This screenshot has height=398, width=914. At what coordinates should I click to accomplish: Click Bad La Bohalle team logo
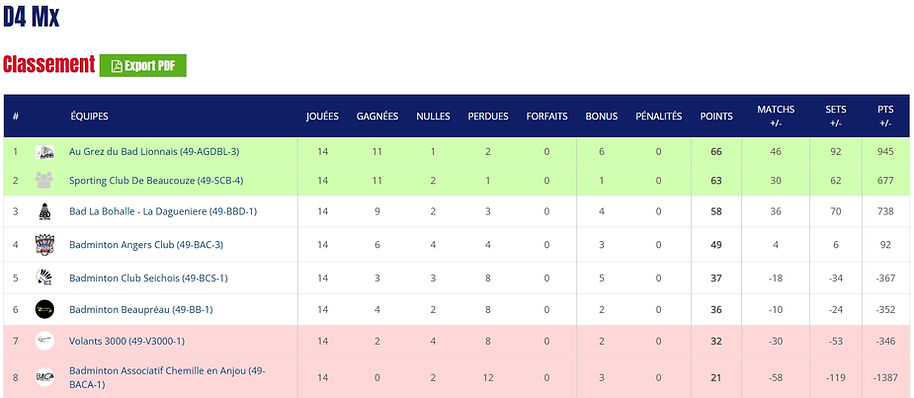pos(44,212)
